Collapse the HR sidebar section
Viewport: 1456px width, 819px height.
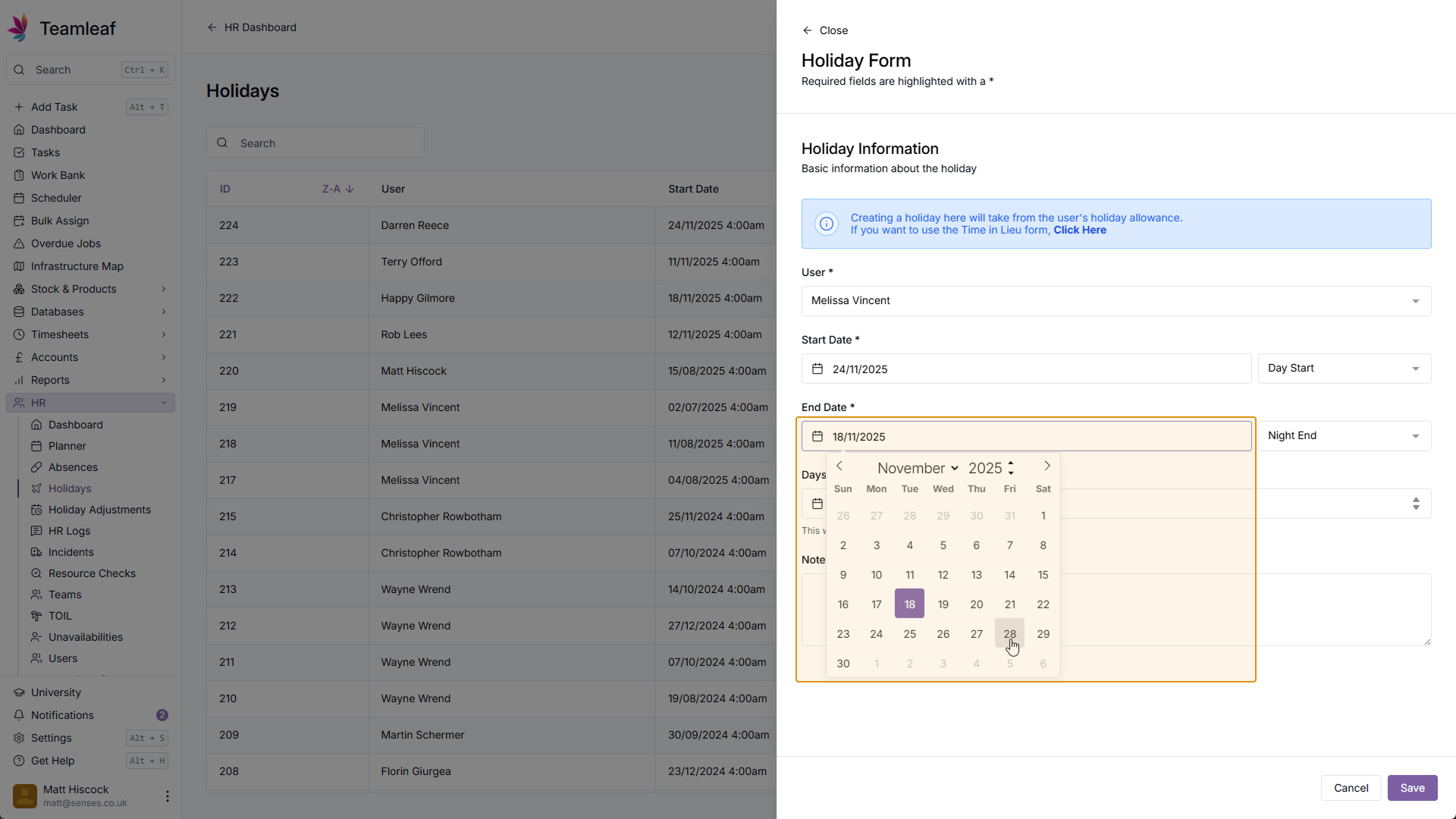click(164, 403)
